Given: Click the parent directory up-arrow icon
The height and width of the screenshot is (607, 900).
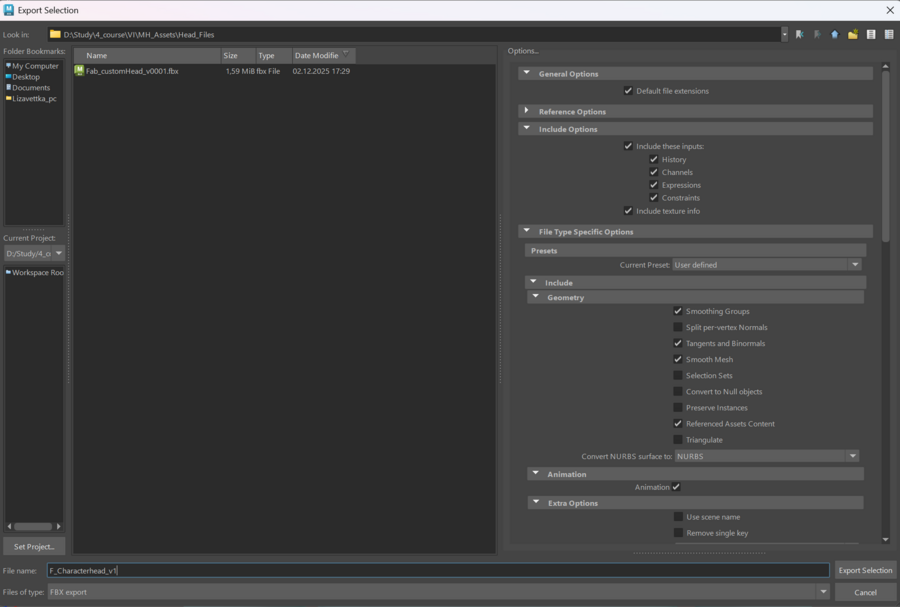Looking at the screenshot, I should (835, 34).
